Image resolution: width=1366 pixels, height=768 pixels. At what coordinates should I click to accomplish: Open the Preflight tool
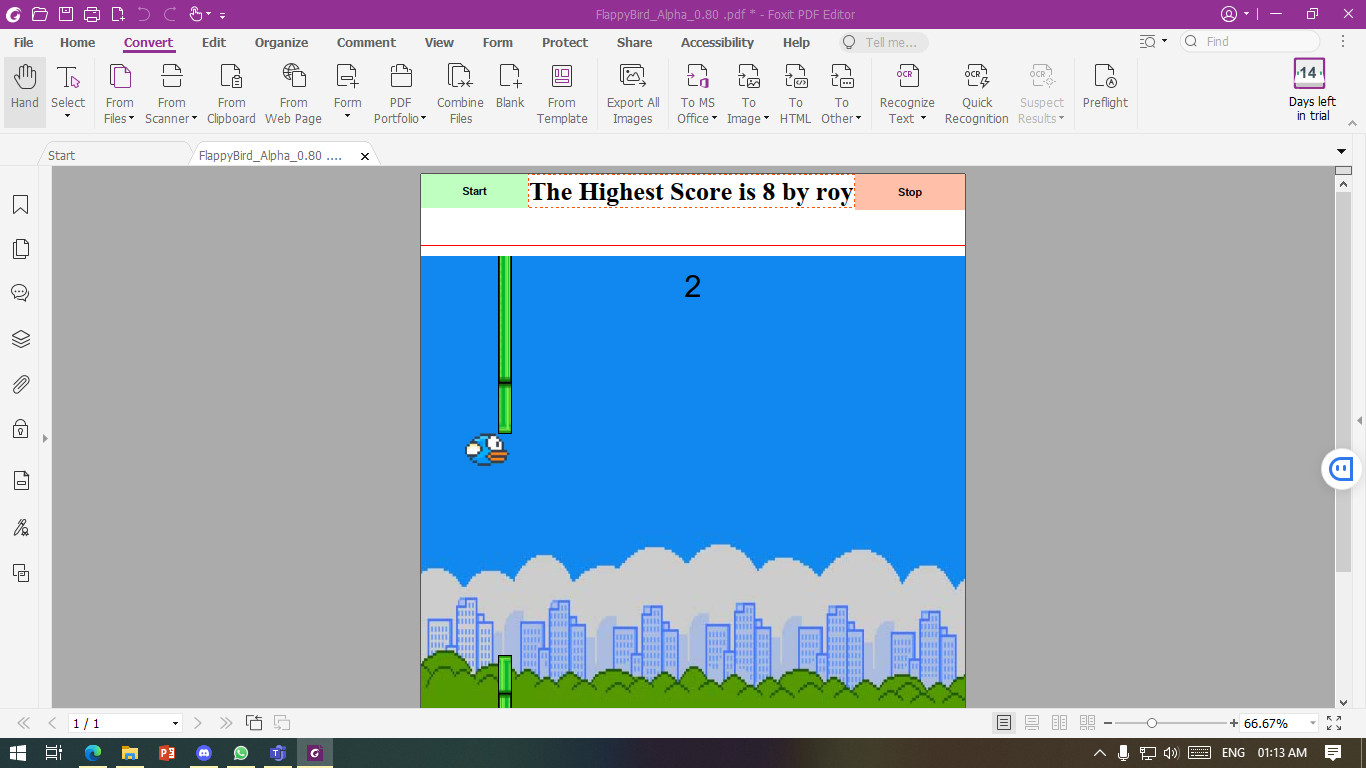pyautogui.click(x=1105, y=87)
